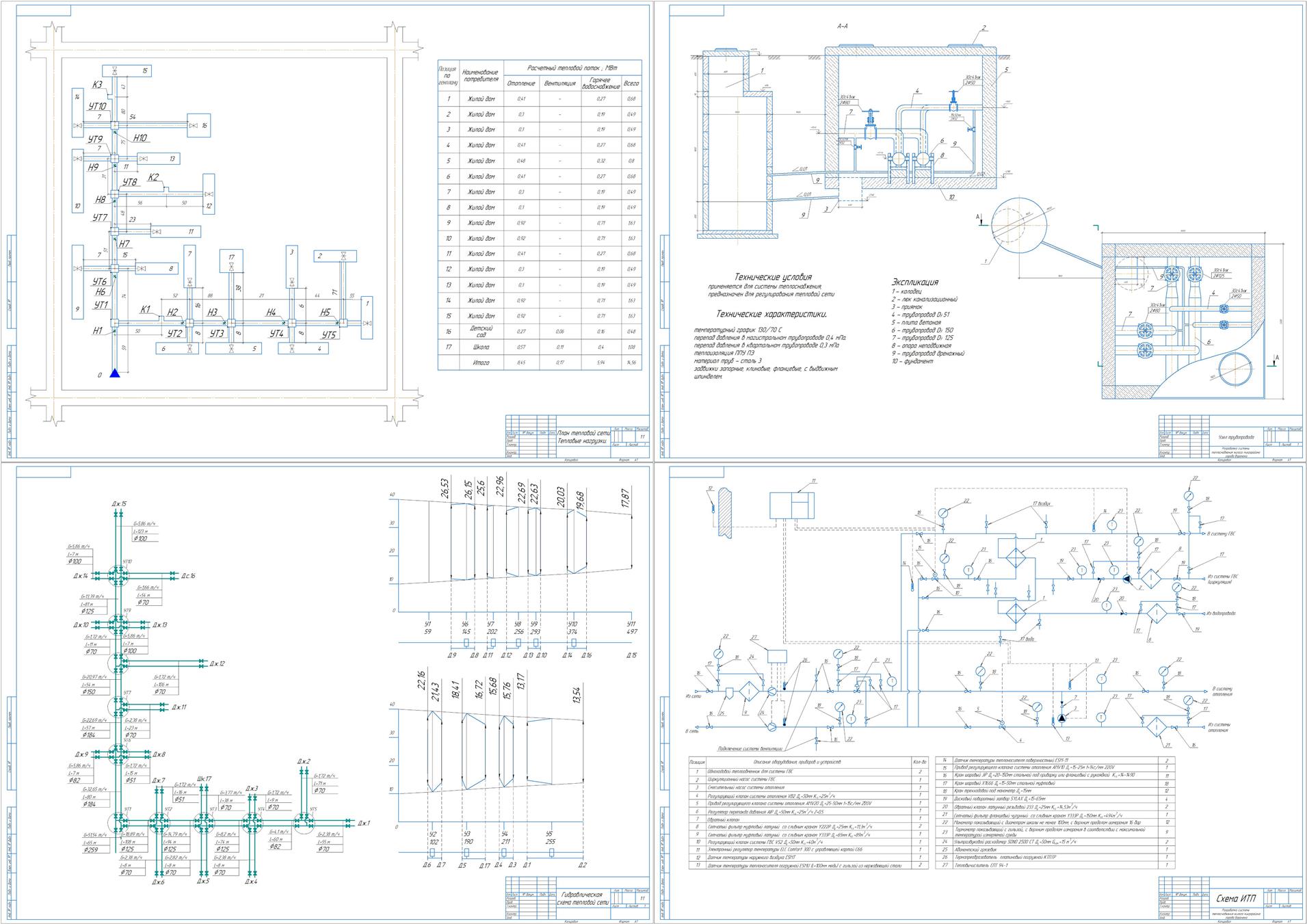Select the 'Шк.17' label on hydraulic scheme
Screen dimensions: 1307x924
[x=204, y=779]
